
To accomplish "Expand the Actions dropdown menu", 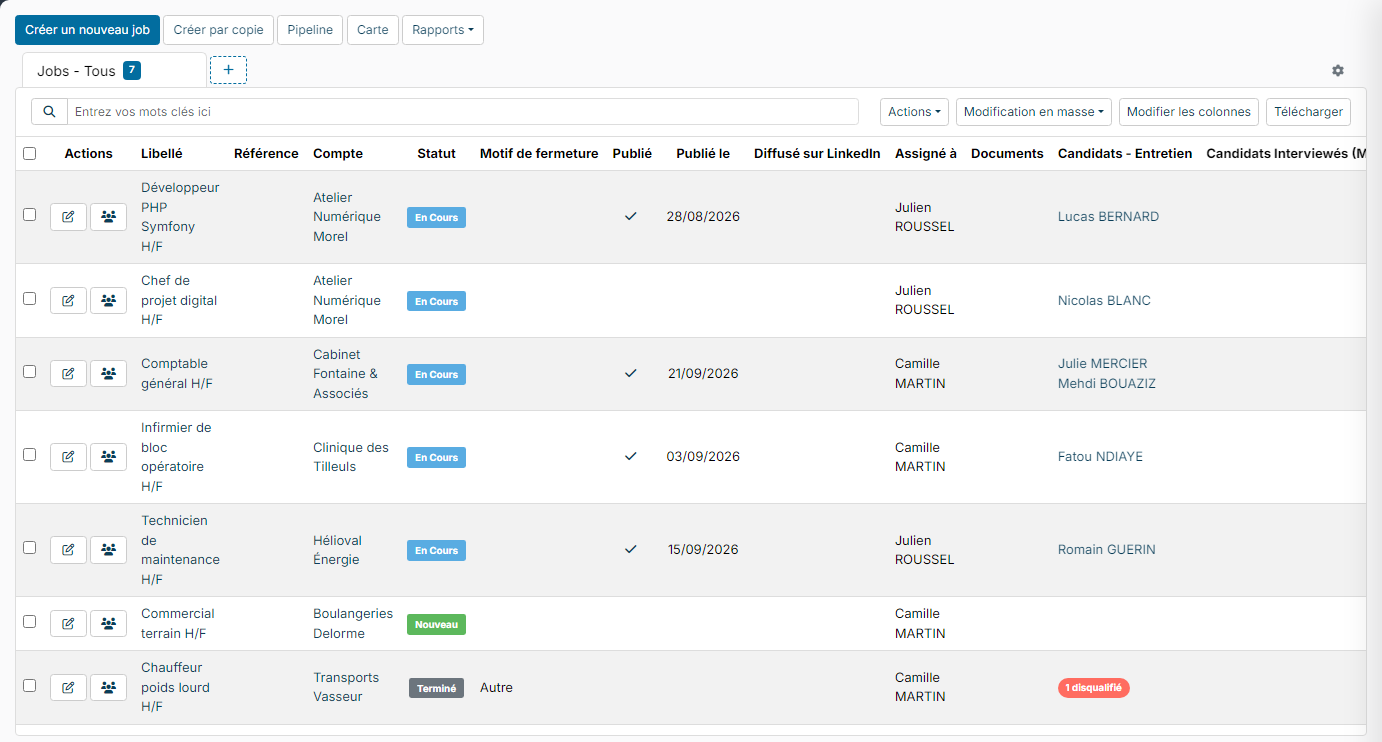I will (914, 112).
